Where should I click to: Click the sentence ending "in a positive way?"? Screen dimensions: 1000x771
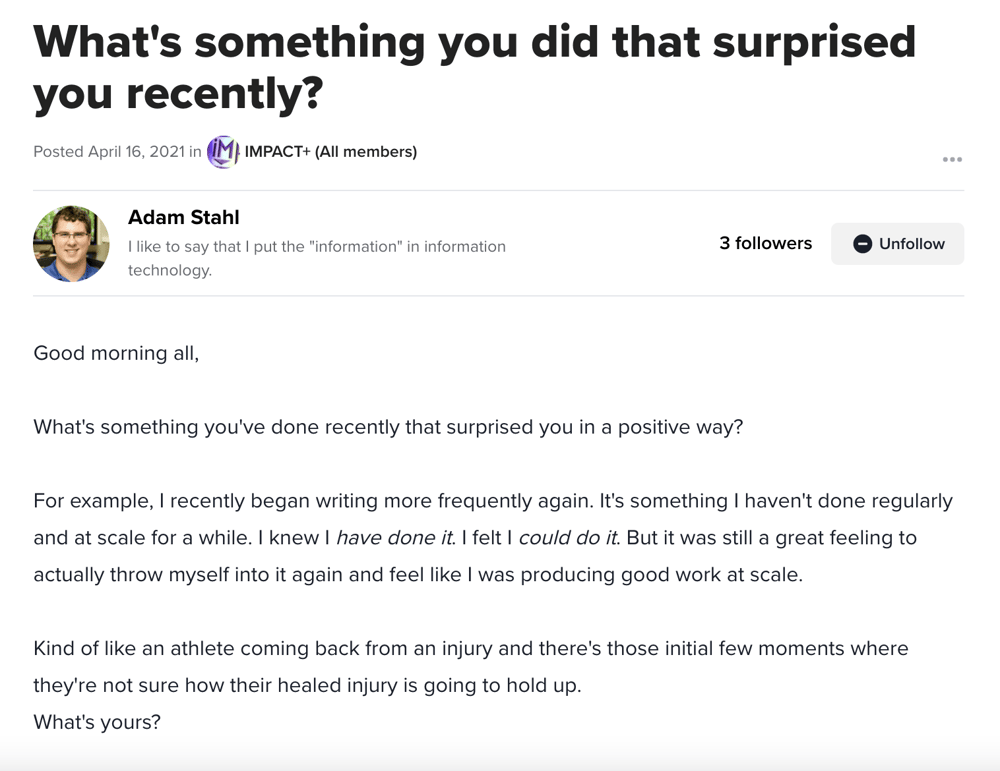pos(388,427)
